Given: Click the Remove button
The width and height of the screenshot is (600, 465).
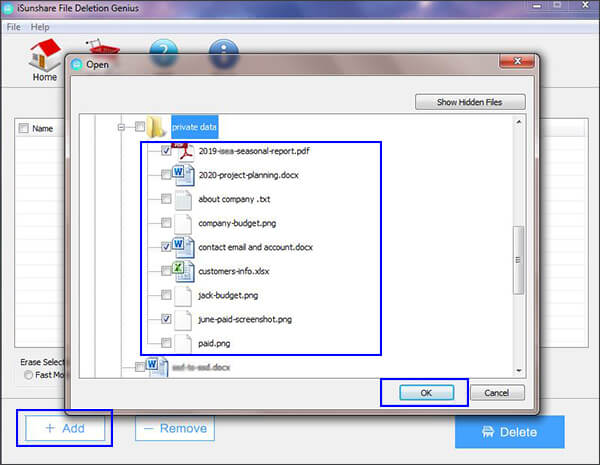Looking at the screenshot, I should tap(175, 428).
